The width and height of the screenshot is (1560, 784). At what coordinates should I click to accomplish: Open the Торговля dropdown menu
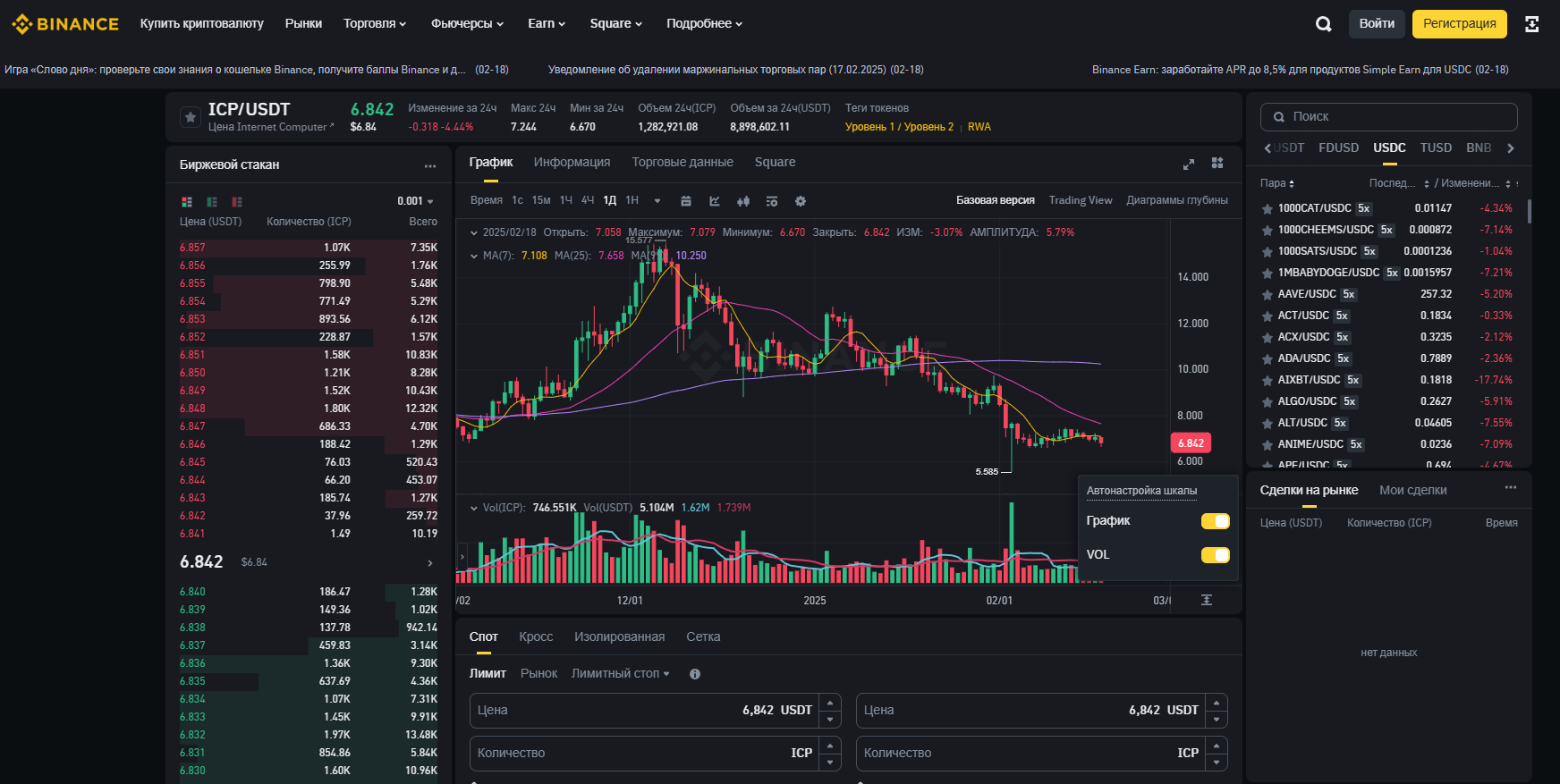tap(375, 24)
